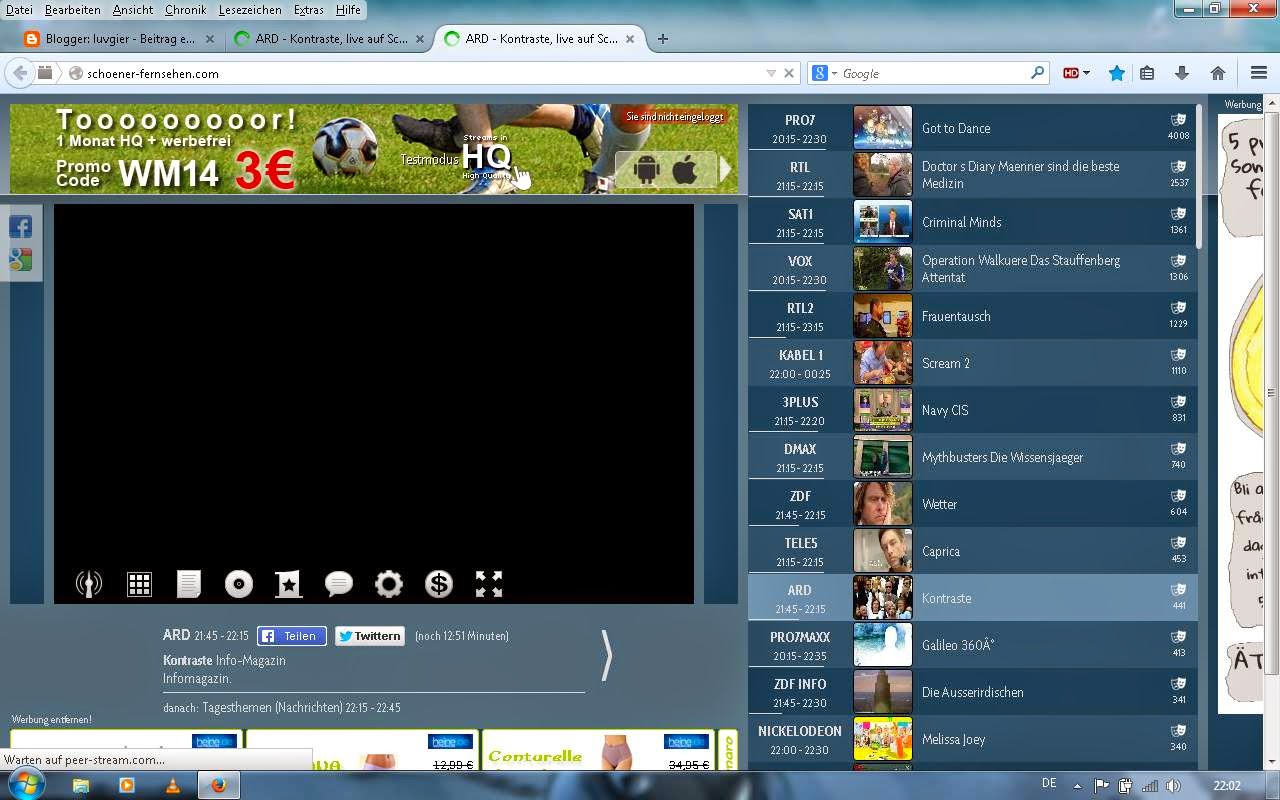Open the bookmarks list toolbar icon
This screenshot has width=1280, height=800.
1147,73
